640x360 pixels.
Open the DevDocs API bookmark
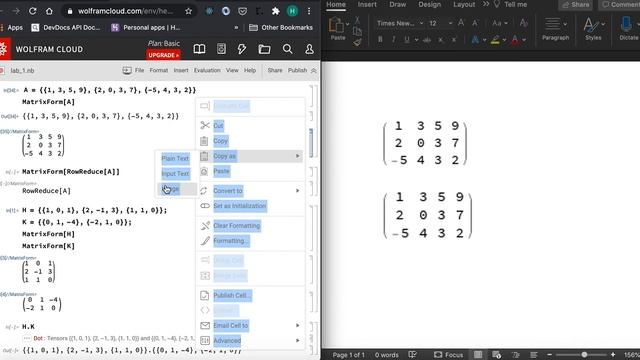click(65, 27)
